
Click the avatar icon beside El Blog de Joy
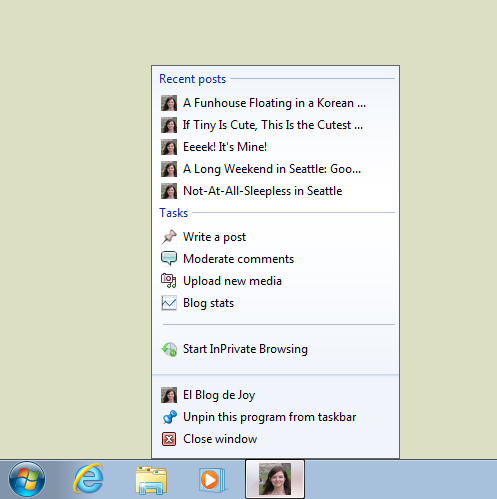[169, 395]
